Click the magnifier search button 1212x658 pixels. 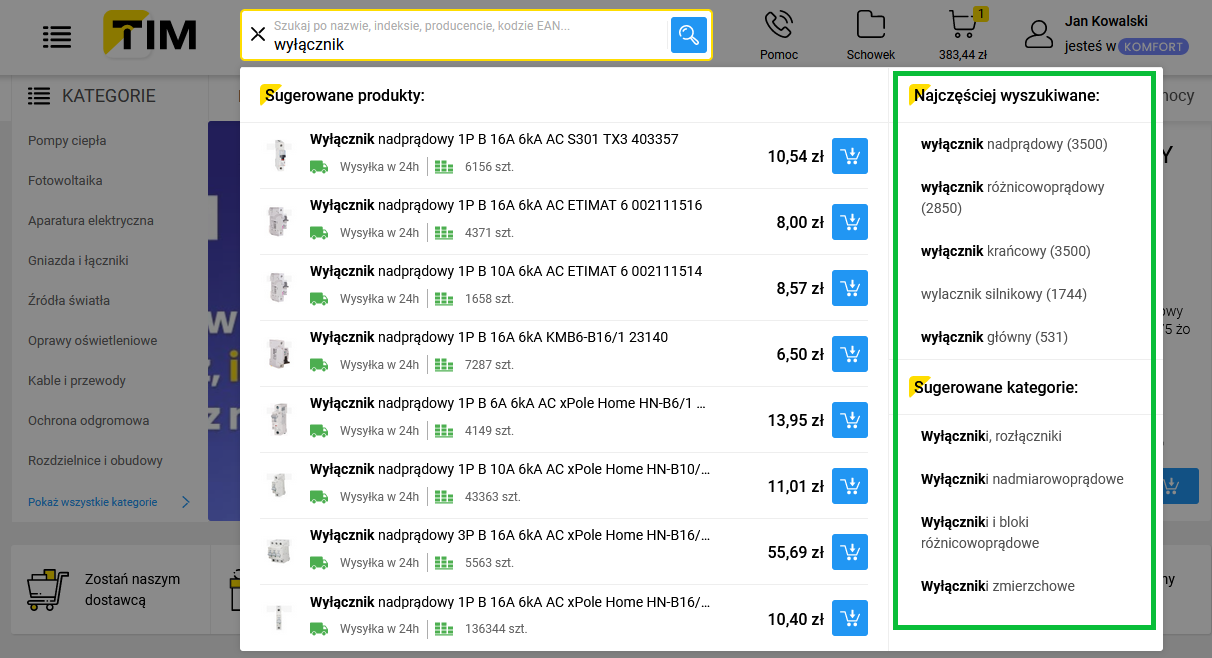[688, 35]
